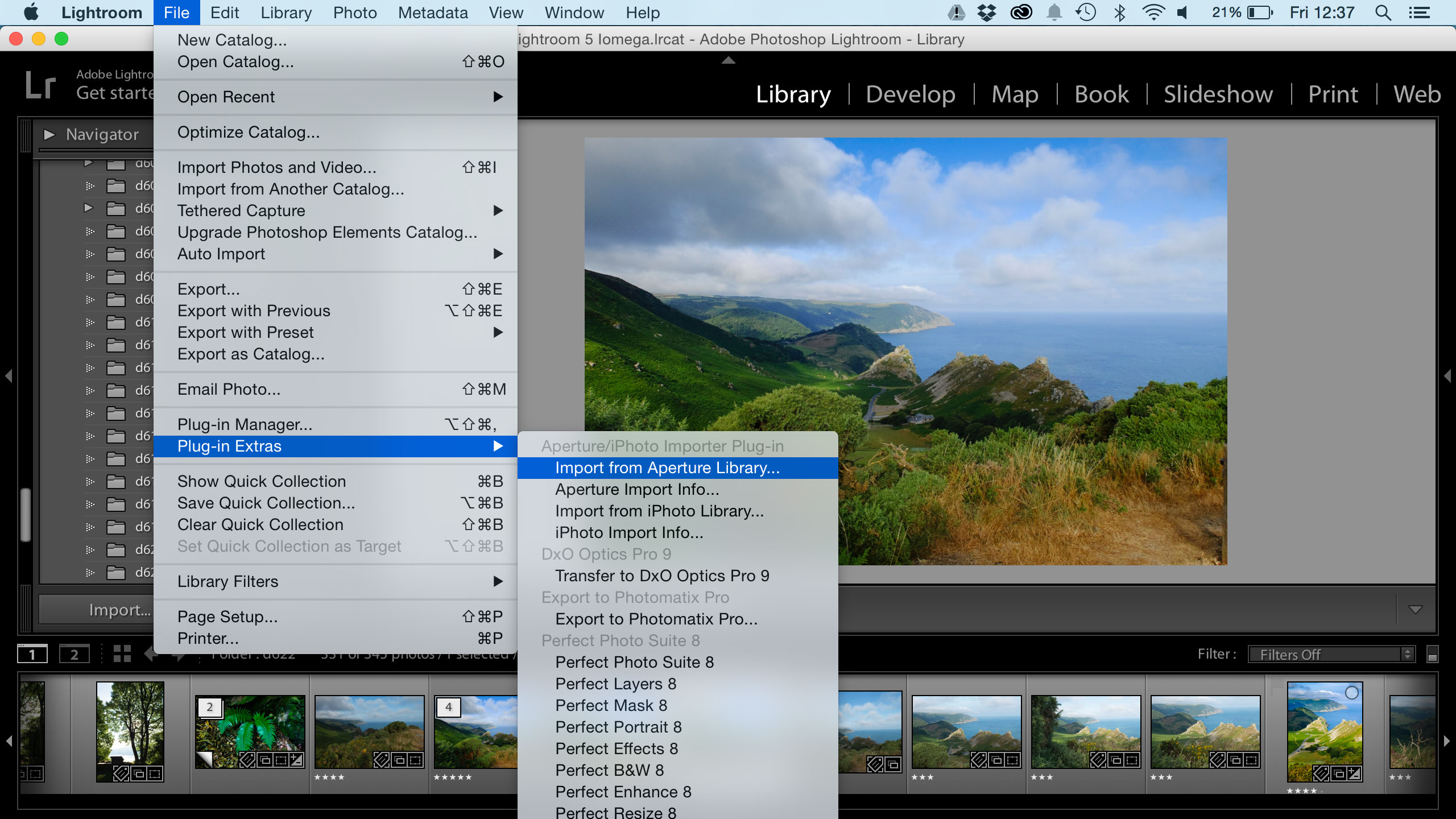Click the Dropbox menu bar icon
Image resolution: width=1456 pixels, height=819 pixels.
(x=987, y=13)
